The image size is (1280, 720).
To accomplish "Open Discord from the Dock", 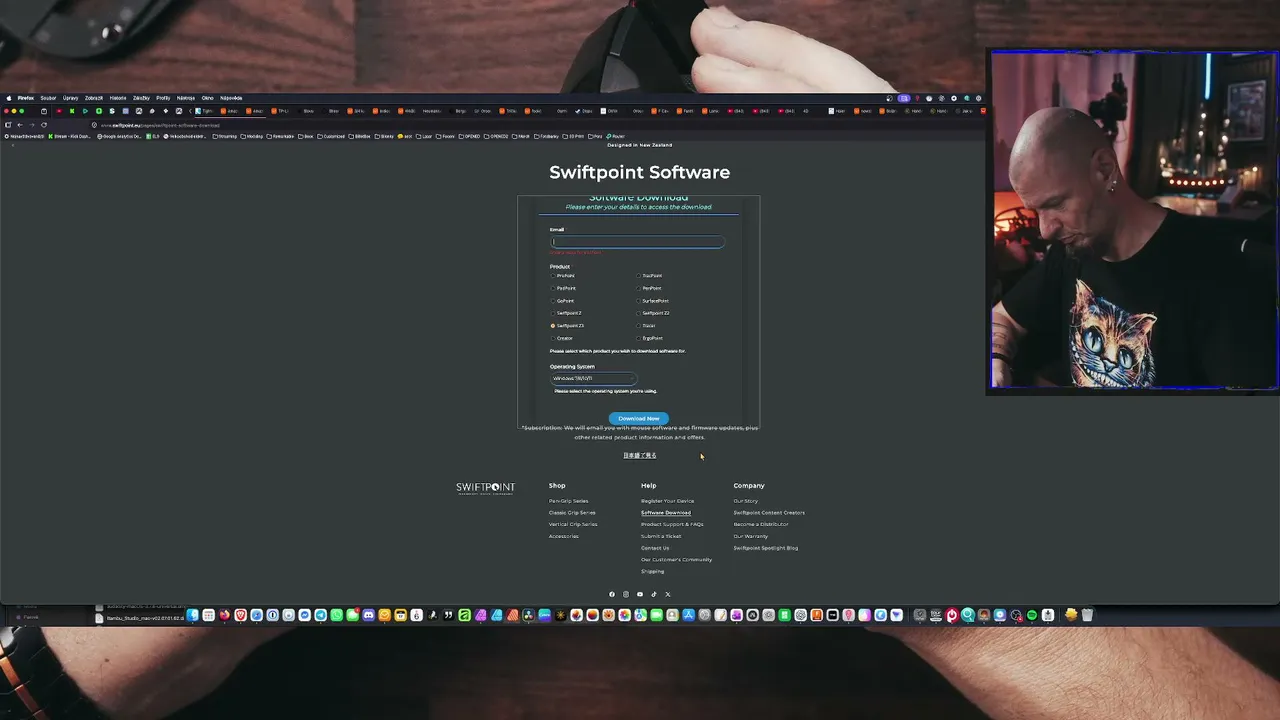I will (x=368, y=615).
